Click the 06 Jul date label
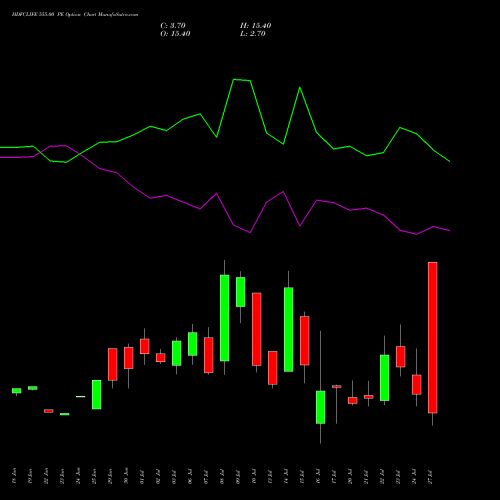 (x=190, y=476)
